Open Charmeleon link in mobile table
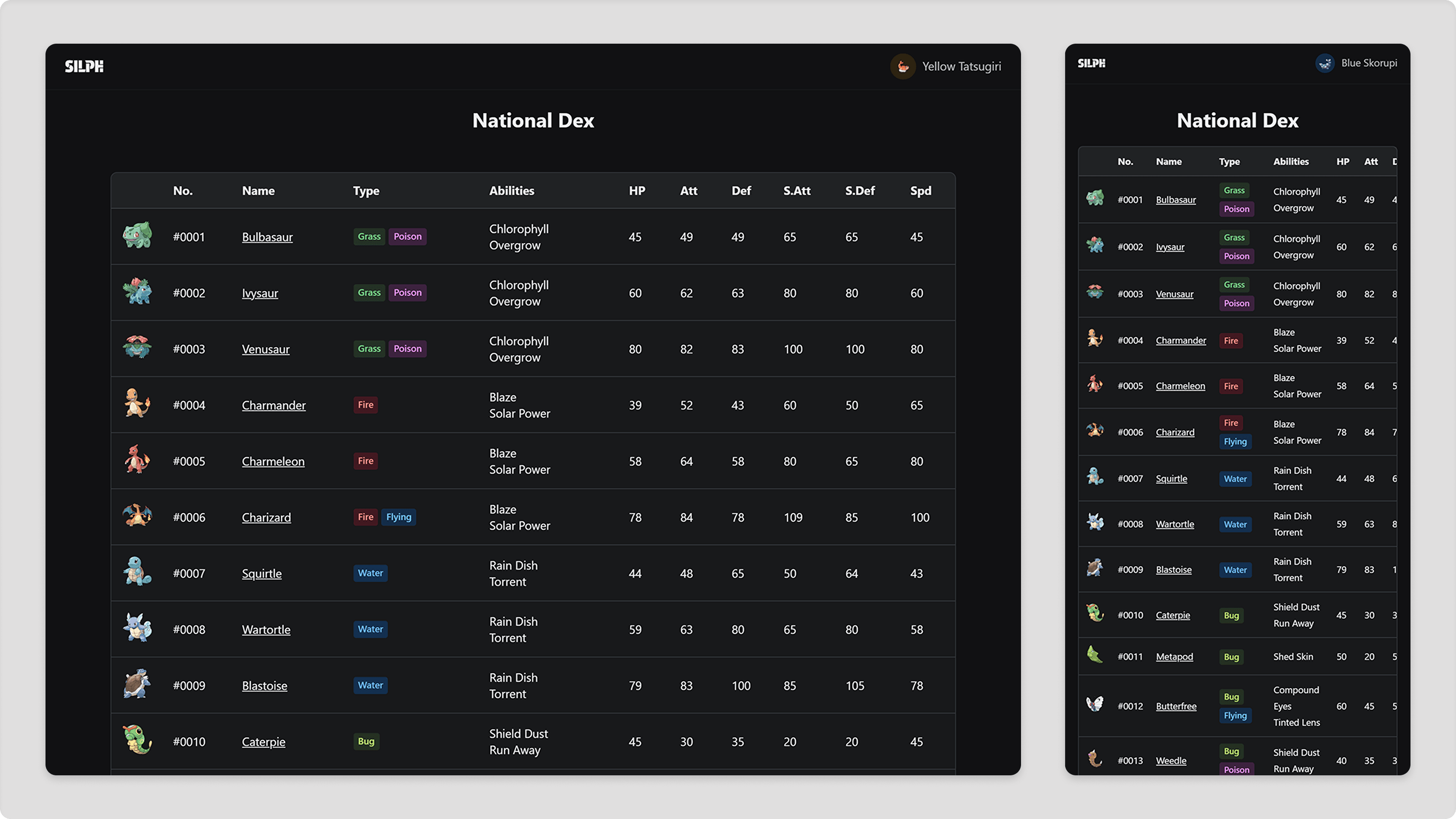1456x819 pixels. pos(1180,386)
